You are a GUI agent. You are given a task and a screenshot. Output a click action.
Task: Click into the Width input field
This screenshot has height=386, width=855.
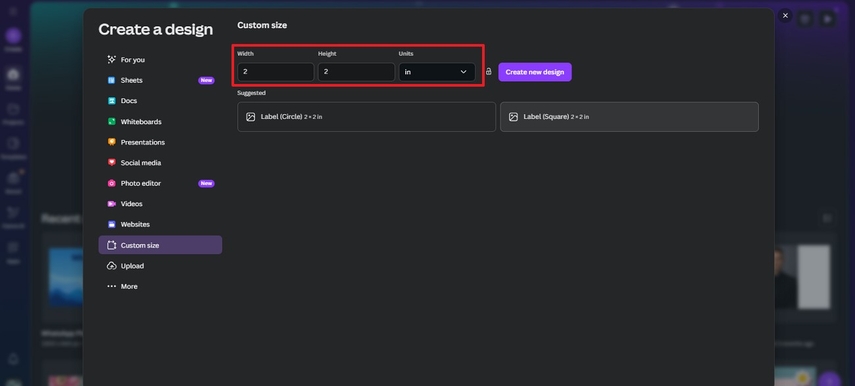pos(275,72)
